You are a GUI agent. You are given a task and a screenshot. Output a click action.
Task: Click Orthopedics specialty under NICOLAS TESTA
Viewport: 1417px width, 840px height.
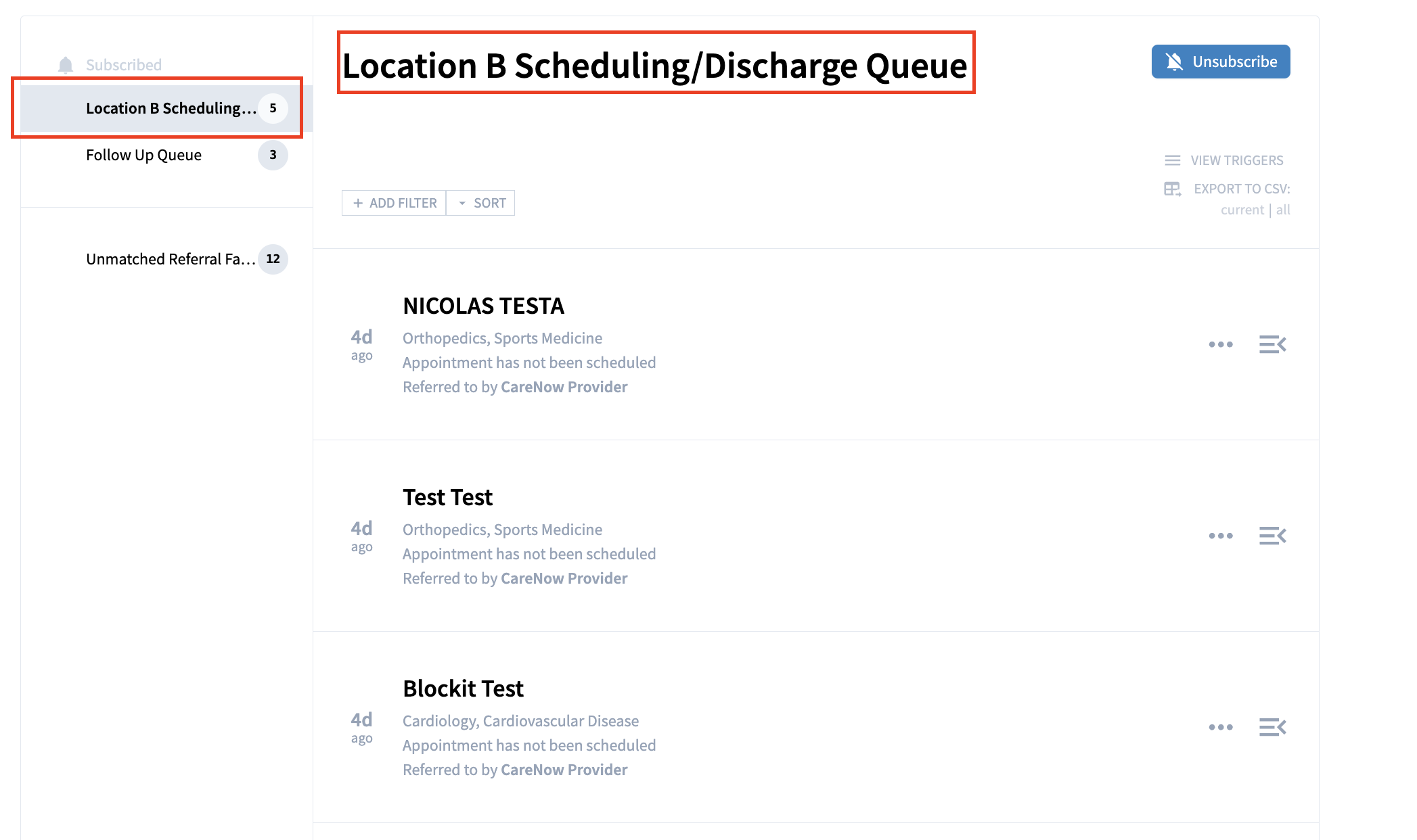tap(502, 338)
